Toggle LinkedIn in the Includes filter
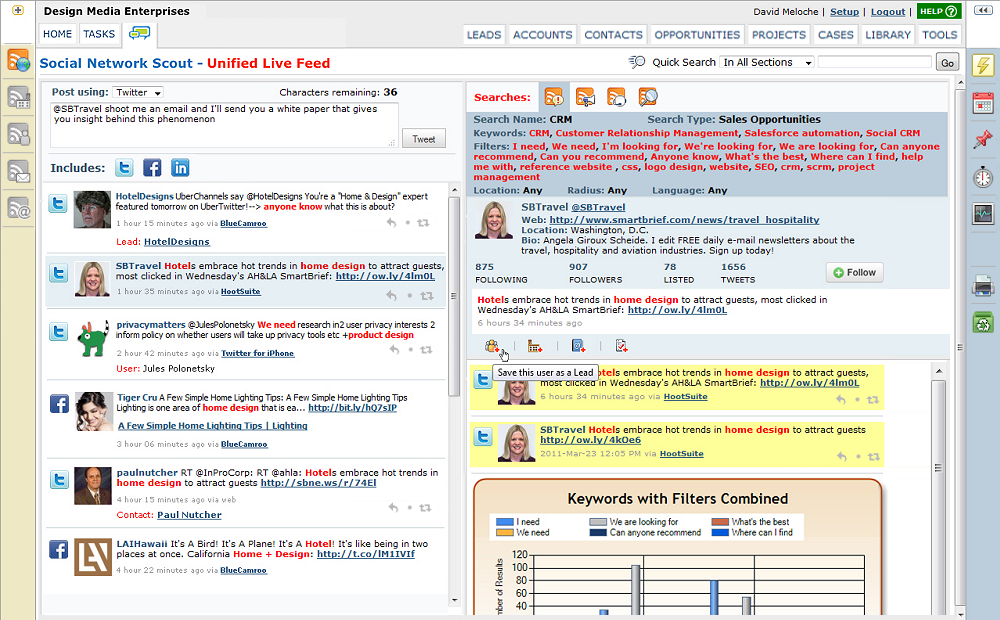Viewport: 1000px width, 620px height. click(180, 168)
